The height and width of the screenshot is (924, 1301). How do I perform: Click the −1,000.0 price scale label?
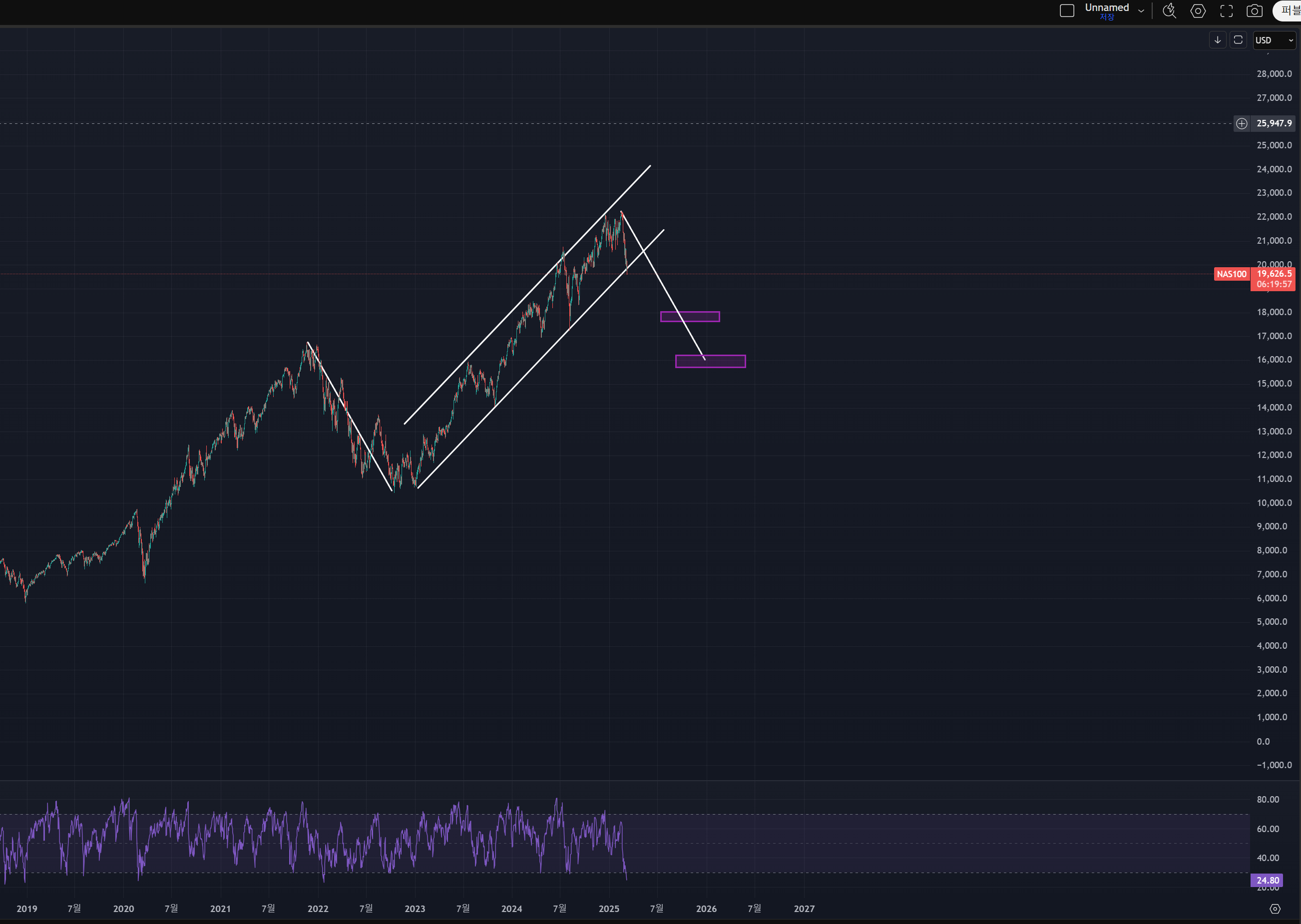[1274, 765]
